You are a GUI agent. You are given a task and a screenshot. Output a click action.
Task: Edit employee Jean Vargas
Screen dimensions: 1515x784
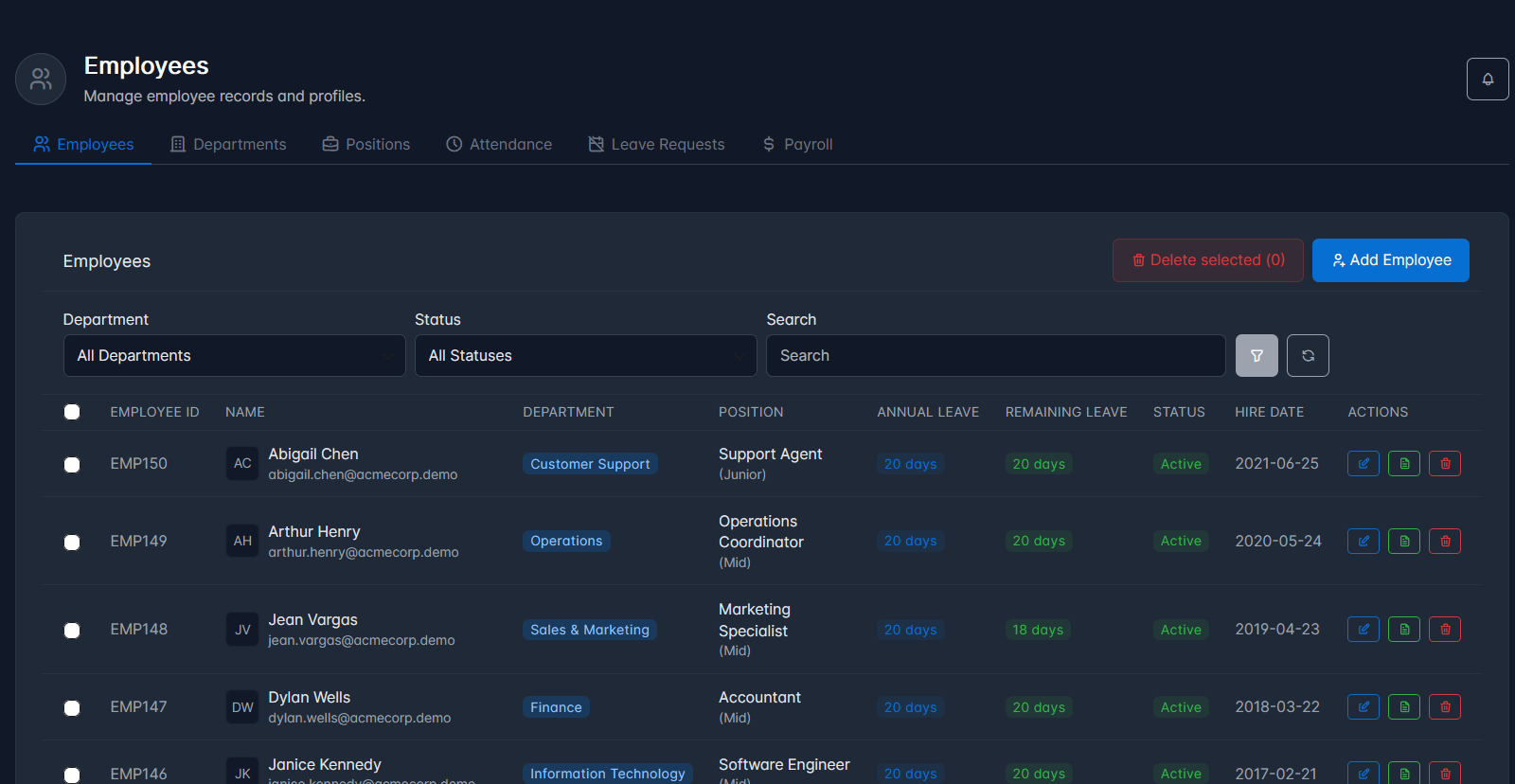click(1363, 630)
